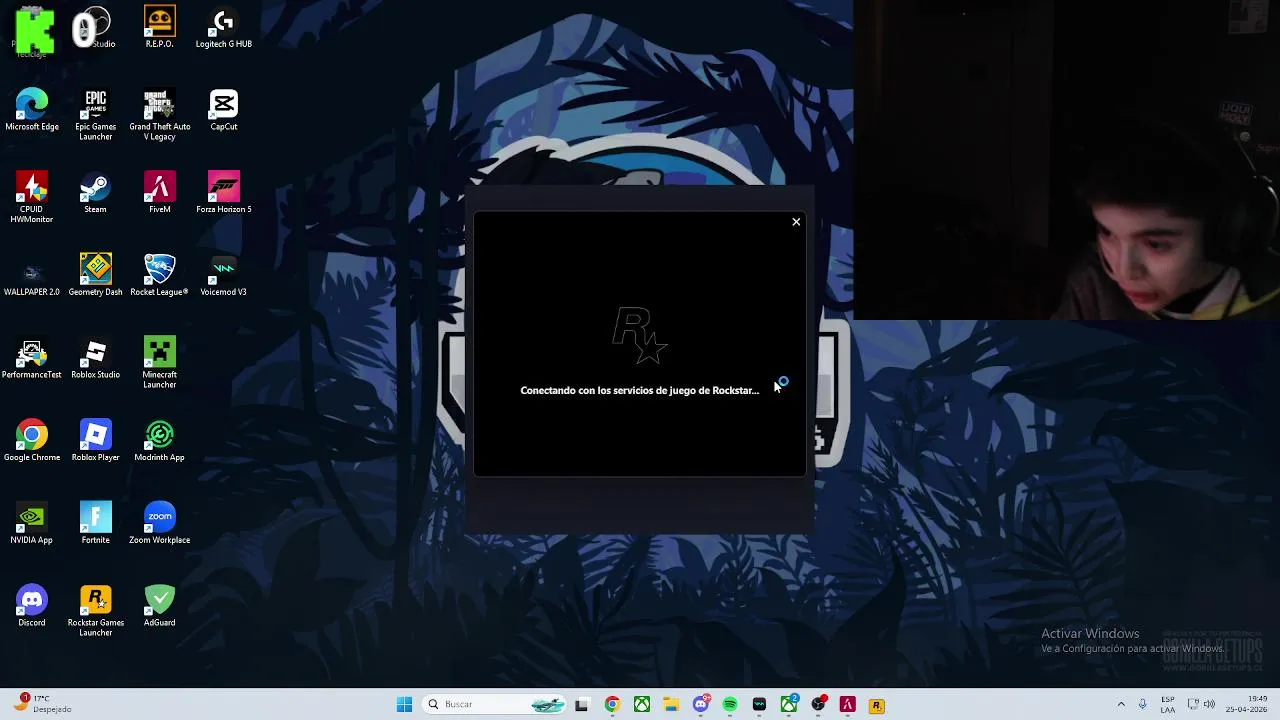
Task: Open the Windows Start menu
Action: (404, 705)
